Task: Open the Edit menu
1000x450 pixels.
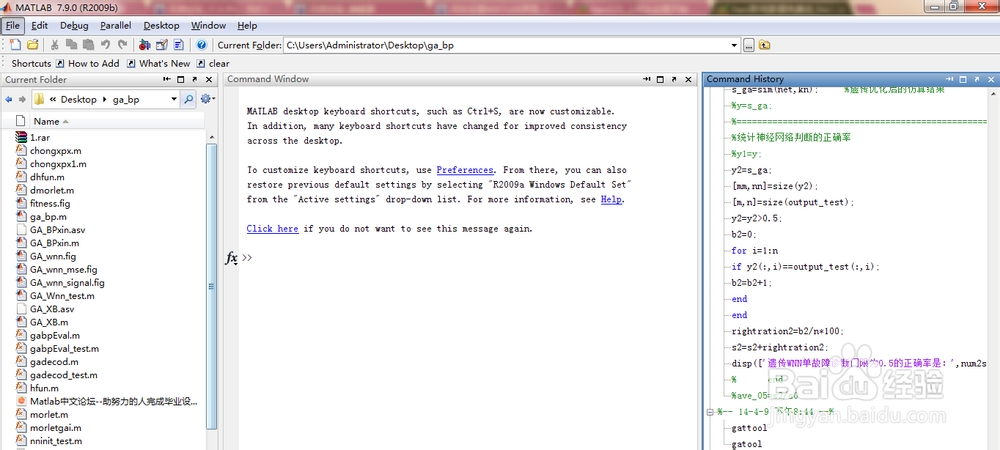Action: click(x=40, y=25)
